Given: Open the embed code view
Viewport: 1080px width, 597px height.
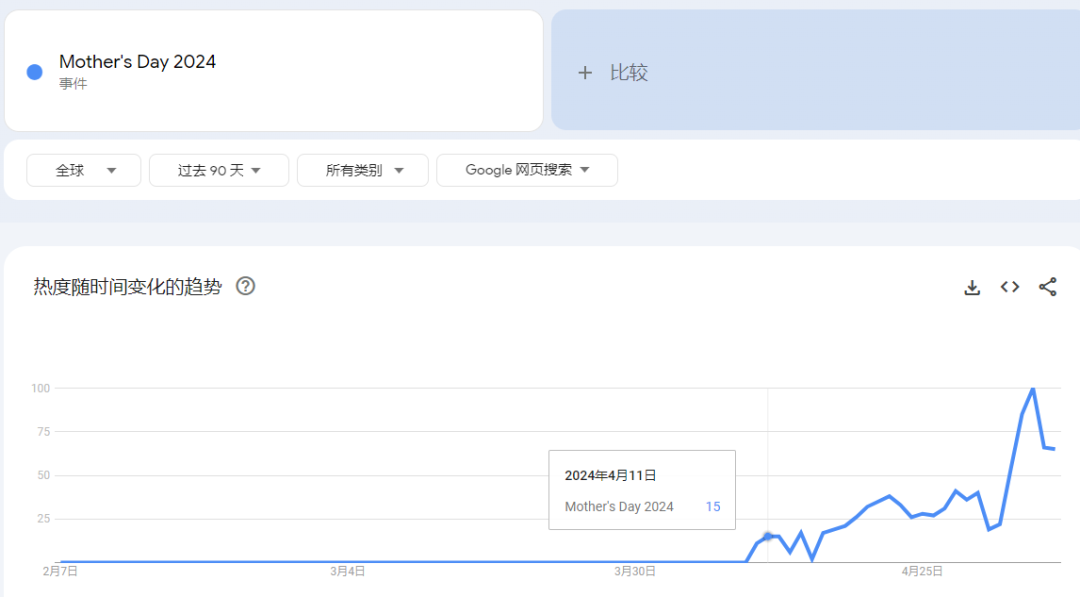Looking at the screenshot, I should [x=1009, y=287].
